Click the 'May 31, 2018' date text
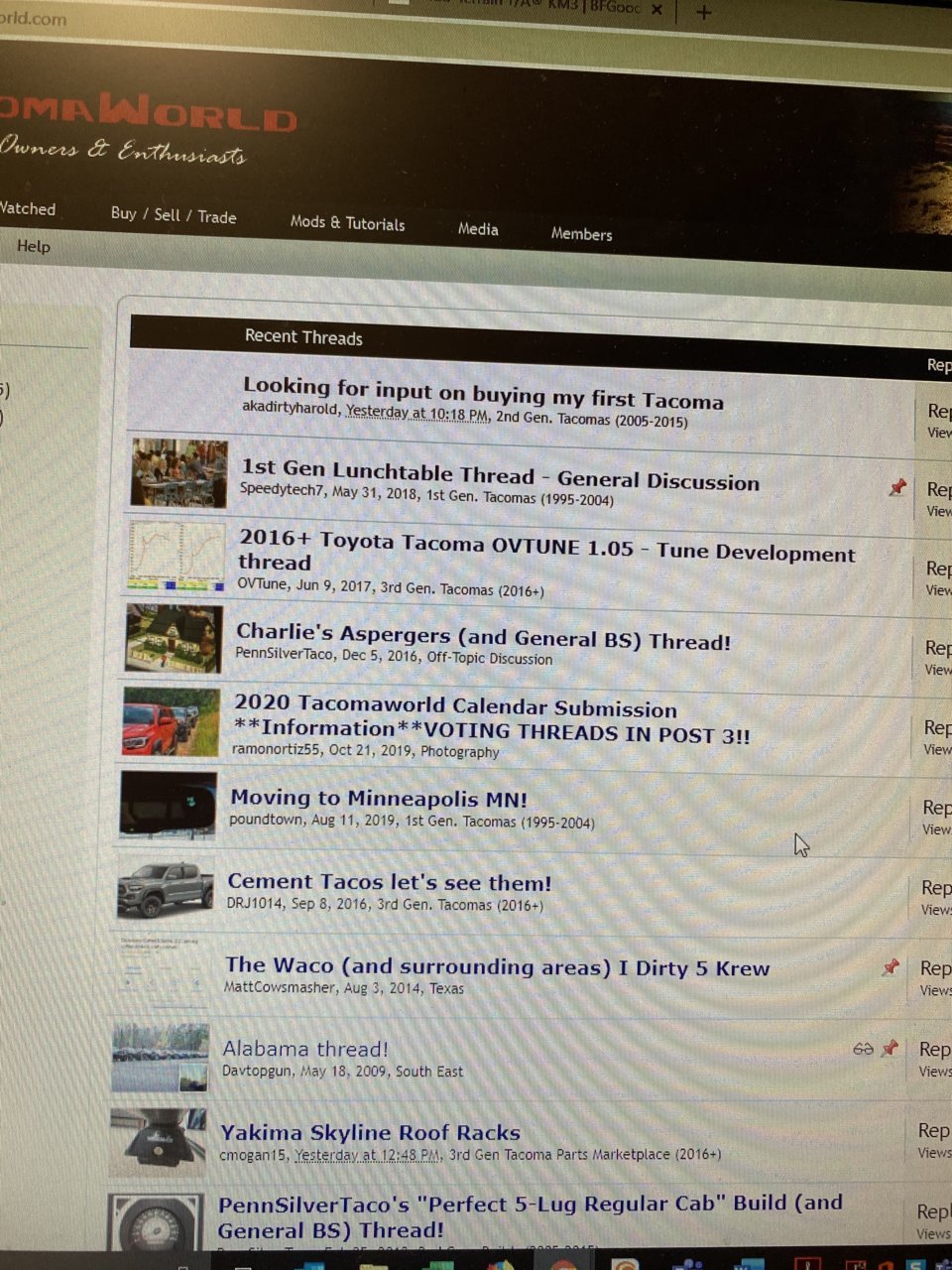This screenshot has height=1270, width=952. click(x=375, y=492)
